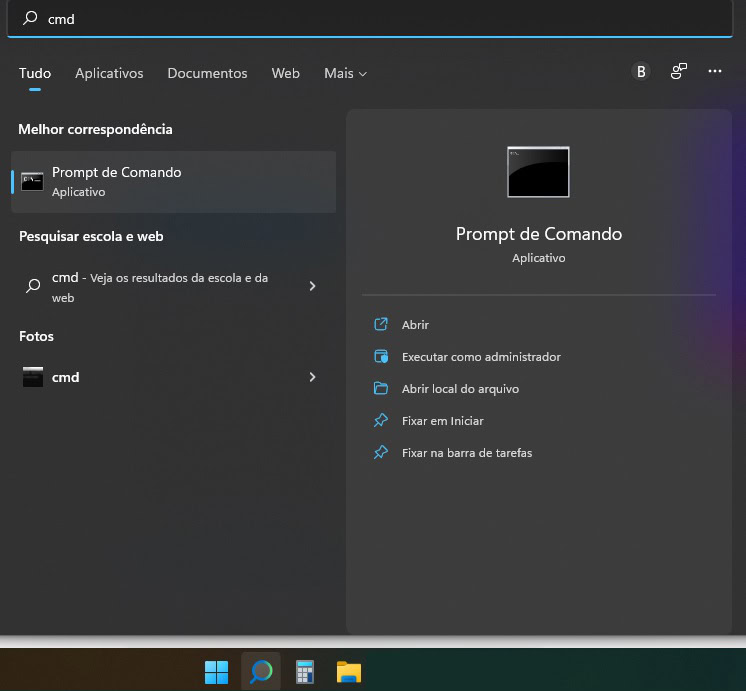Click Abrir to open Command Prompt
746x691 pixels.
[x=415, y=325]
